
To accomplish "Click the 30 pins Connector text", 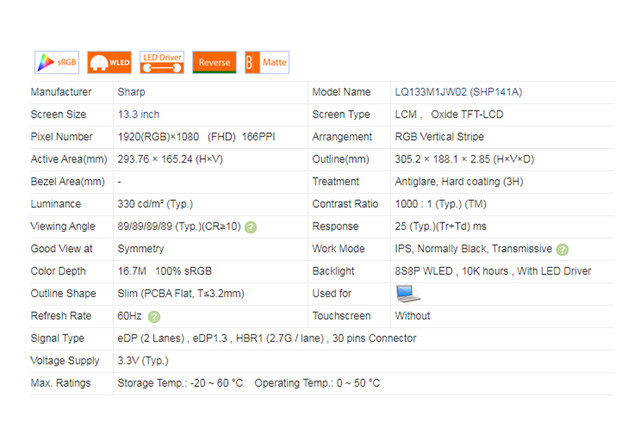I will point(374,339).
